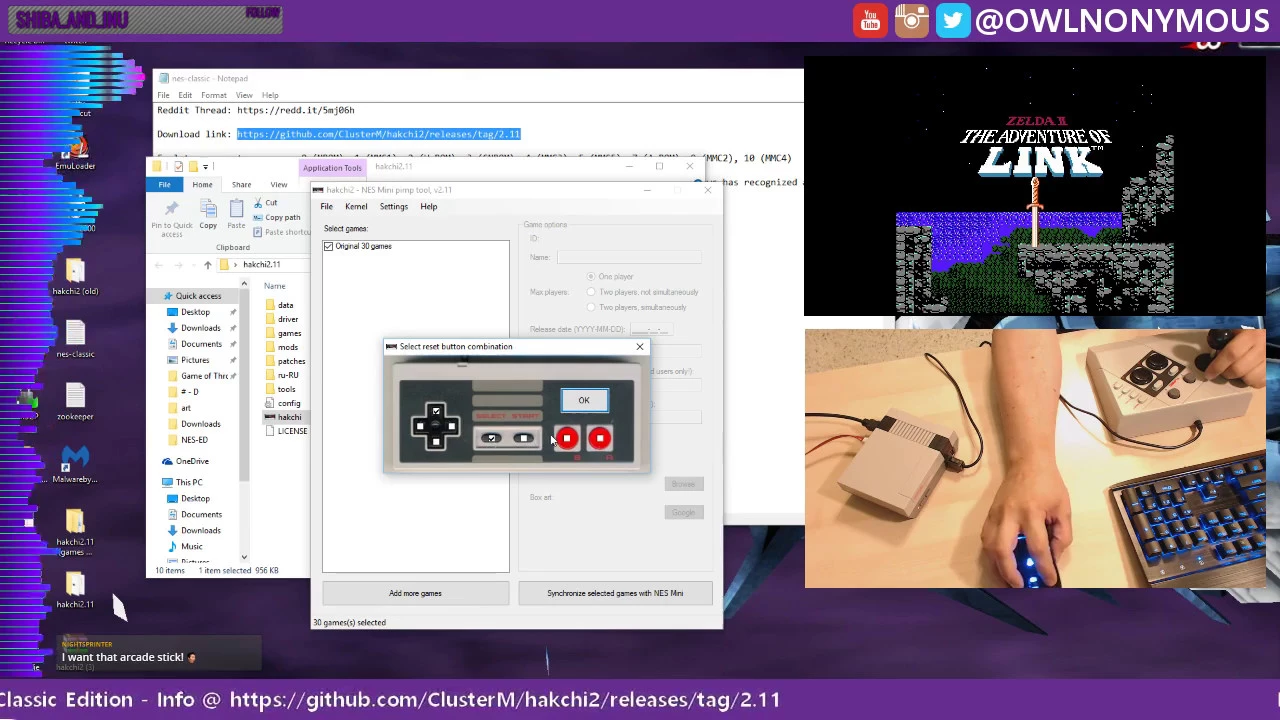Open the zookeeper file on desktop
This screenshot has width=1280, height=720.
coord(75,402)
